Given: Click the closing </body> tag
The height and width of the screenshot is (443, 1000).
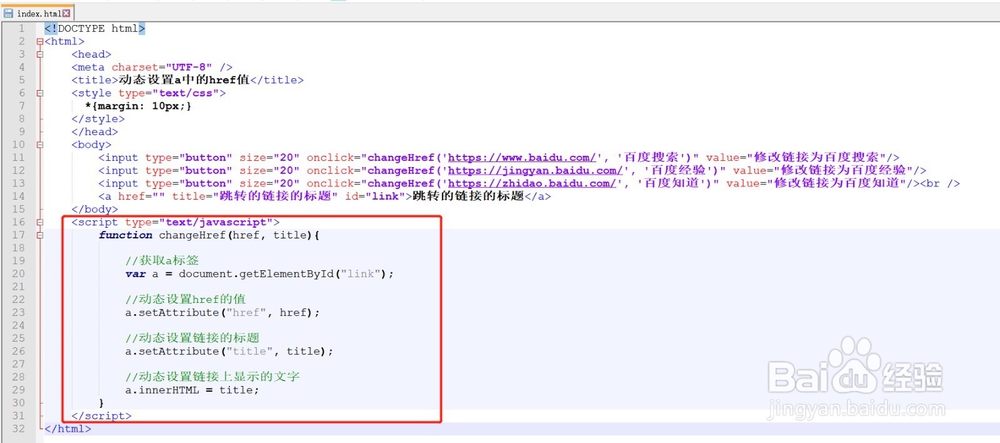Looking at the screenshot, I should pyautogui.click(x=95, y=209).
